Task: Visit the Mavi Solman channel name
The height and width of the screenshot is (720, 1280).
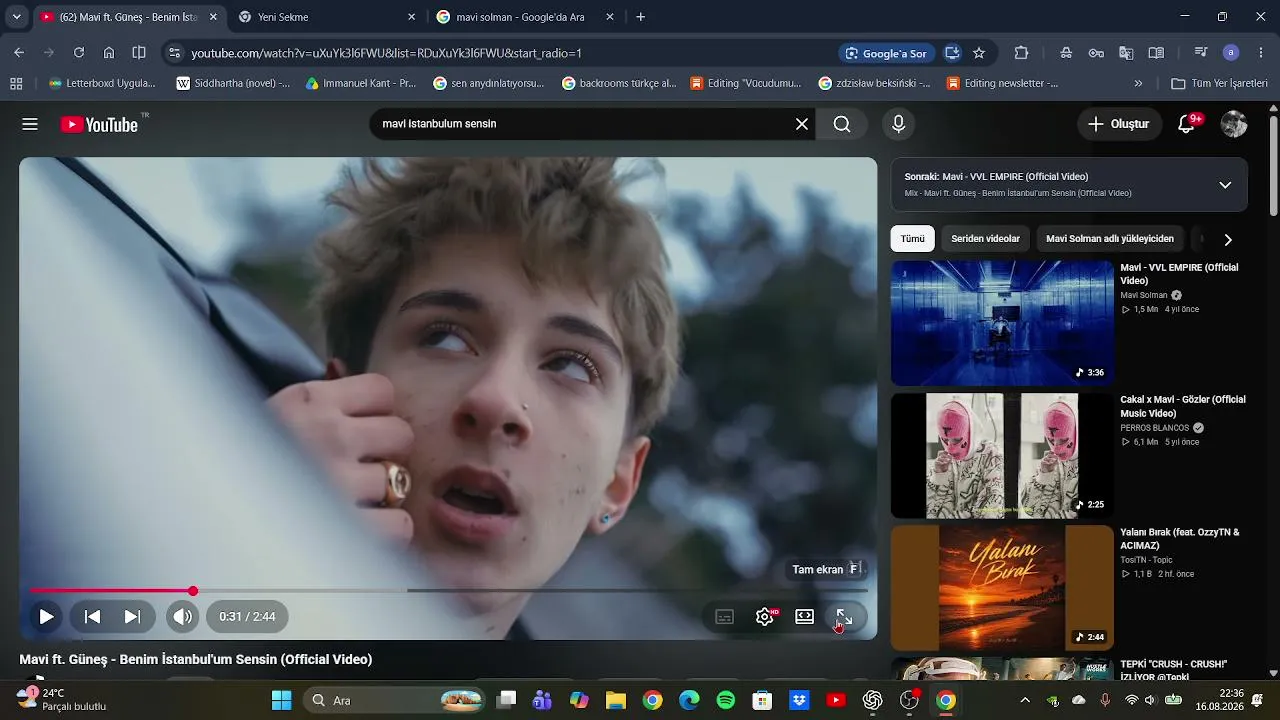Action: pos(1144,295)
